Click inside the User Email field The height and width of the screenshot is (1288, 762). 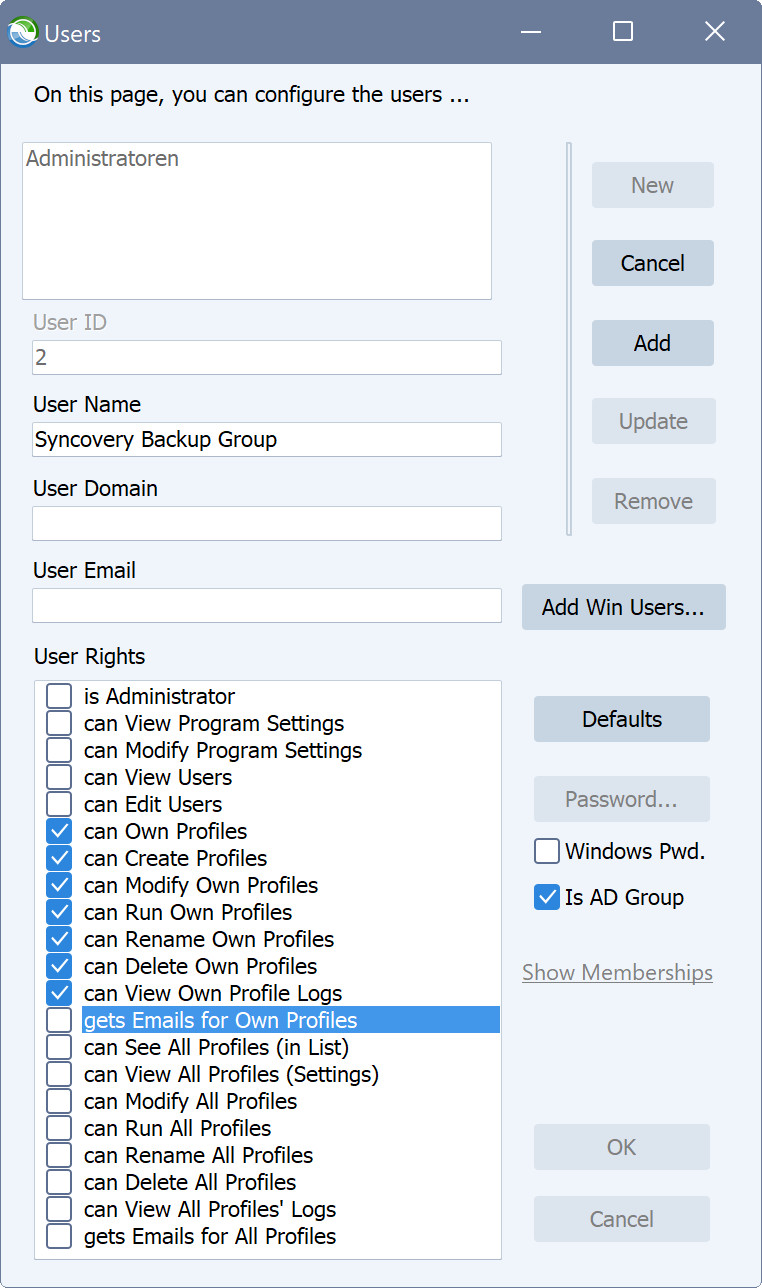pos(266,605)
